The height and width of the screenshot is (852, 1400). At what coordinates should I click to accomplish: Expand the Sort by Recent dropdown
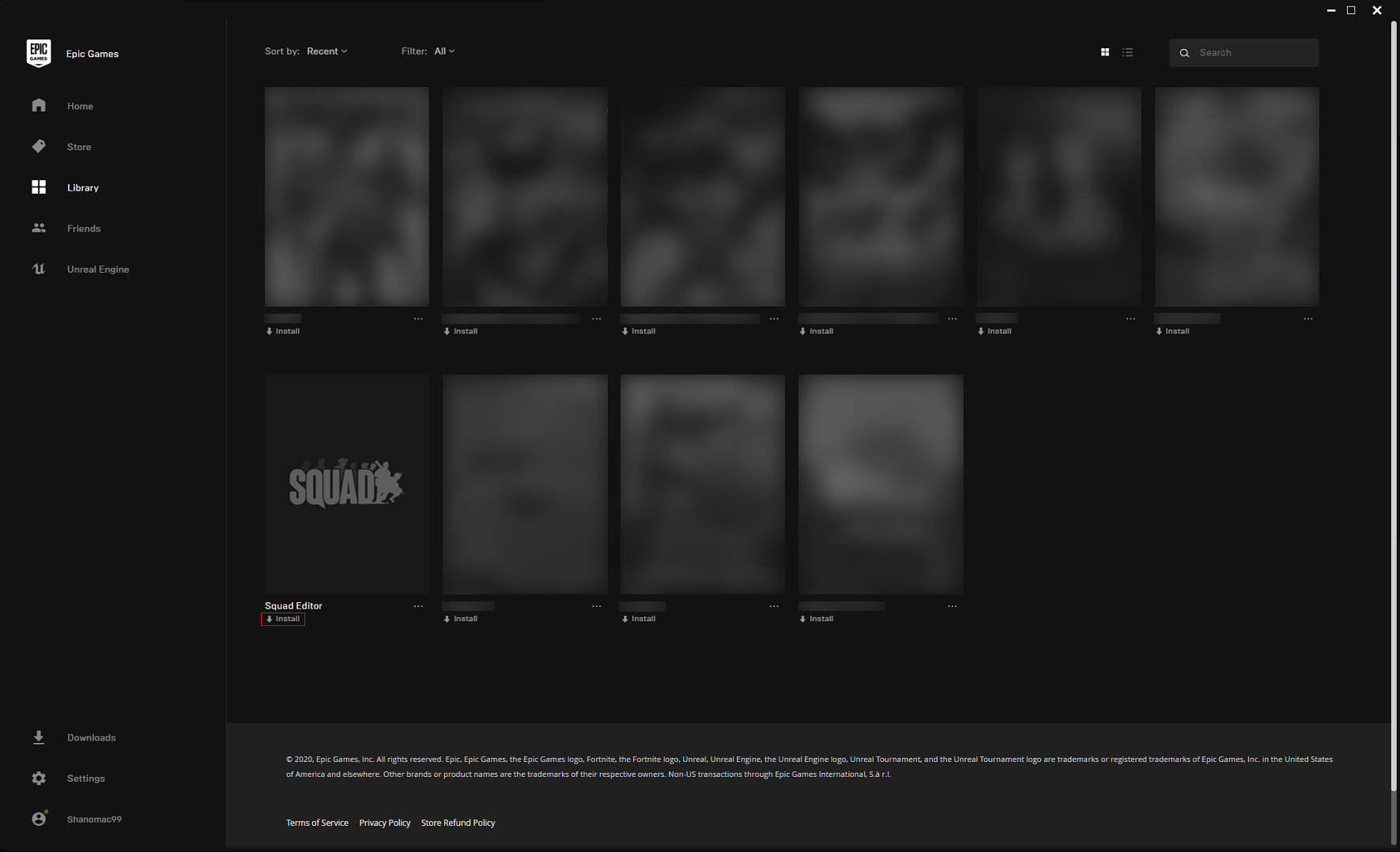coord(327,51)
